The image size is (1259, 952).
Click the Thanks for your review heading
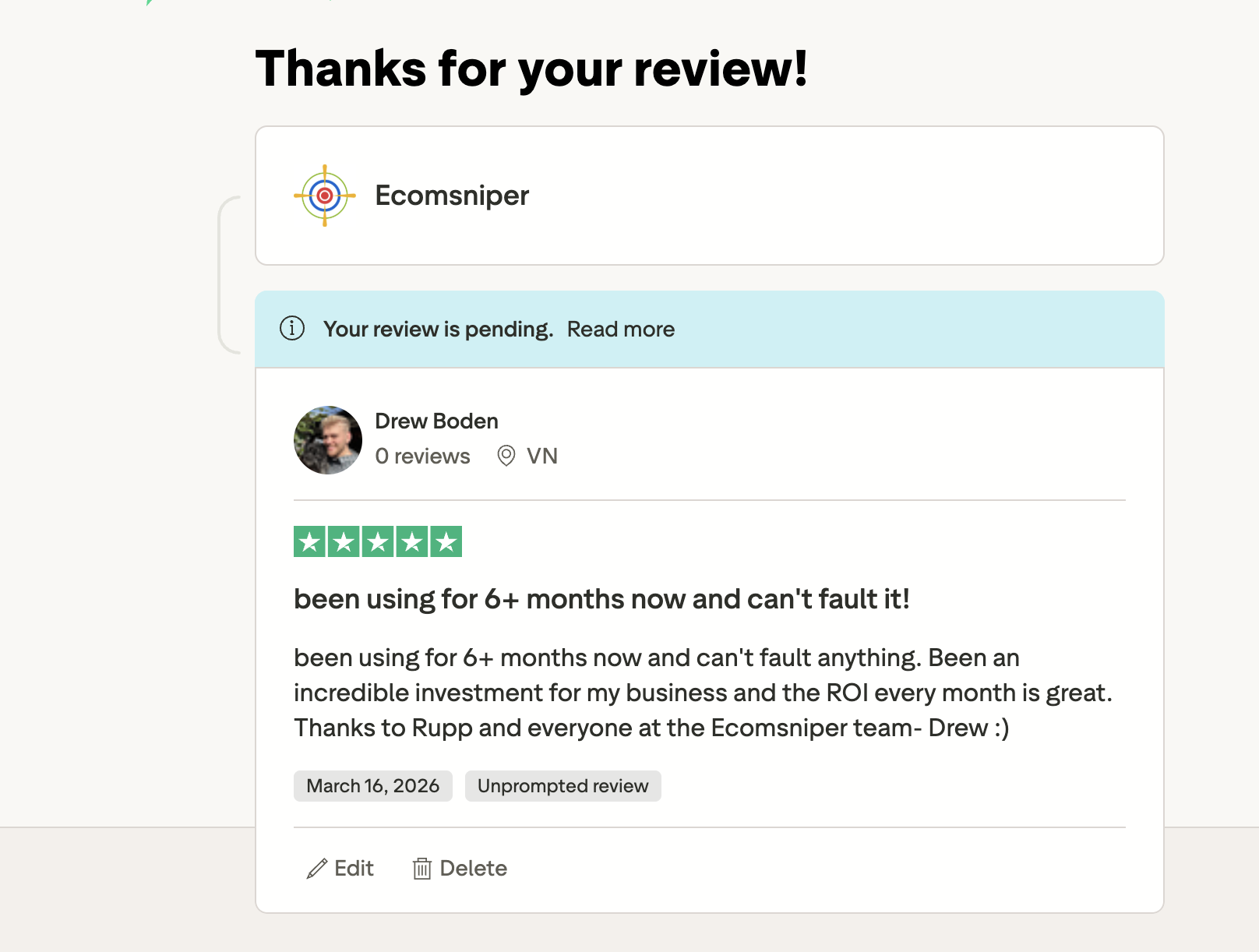(531, 69)
